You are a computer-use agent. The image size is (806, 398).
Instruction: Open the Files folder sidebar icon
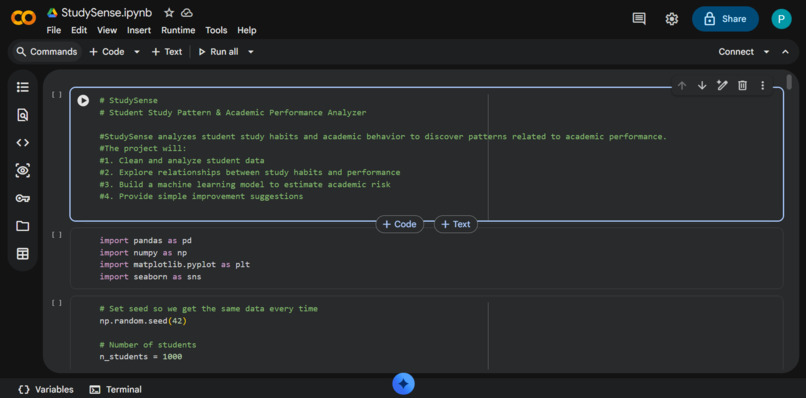tap(23, 226)
